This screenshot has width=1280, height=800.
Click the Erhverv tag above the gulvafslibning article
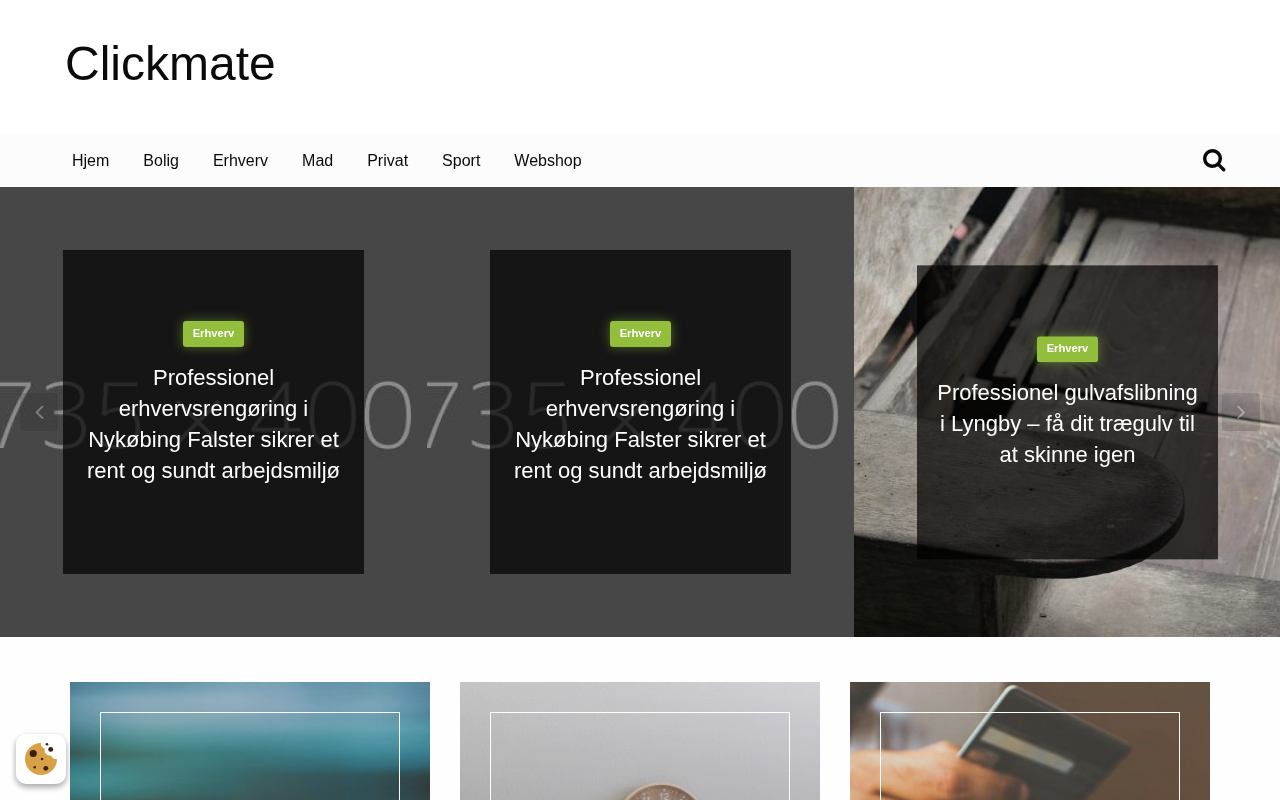[1067, 349]
